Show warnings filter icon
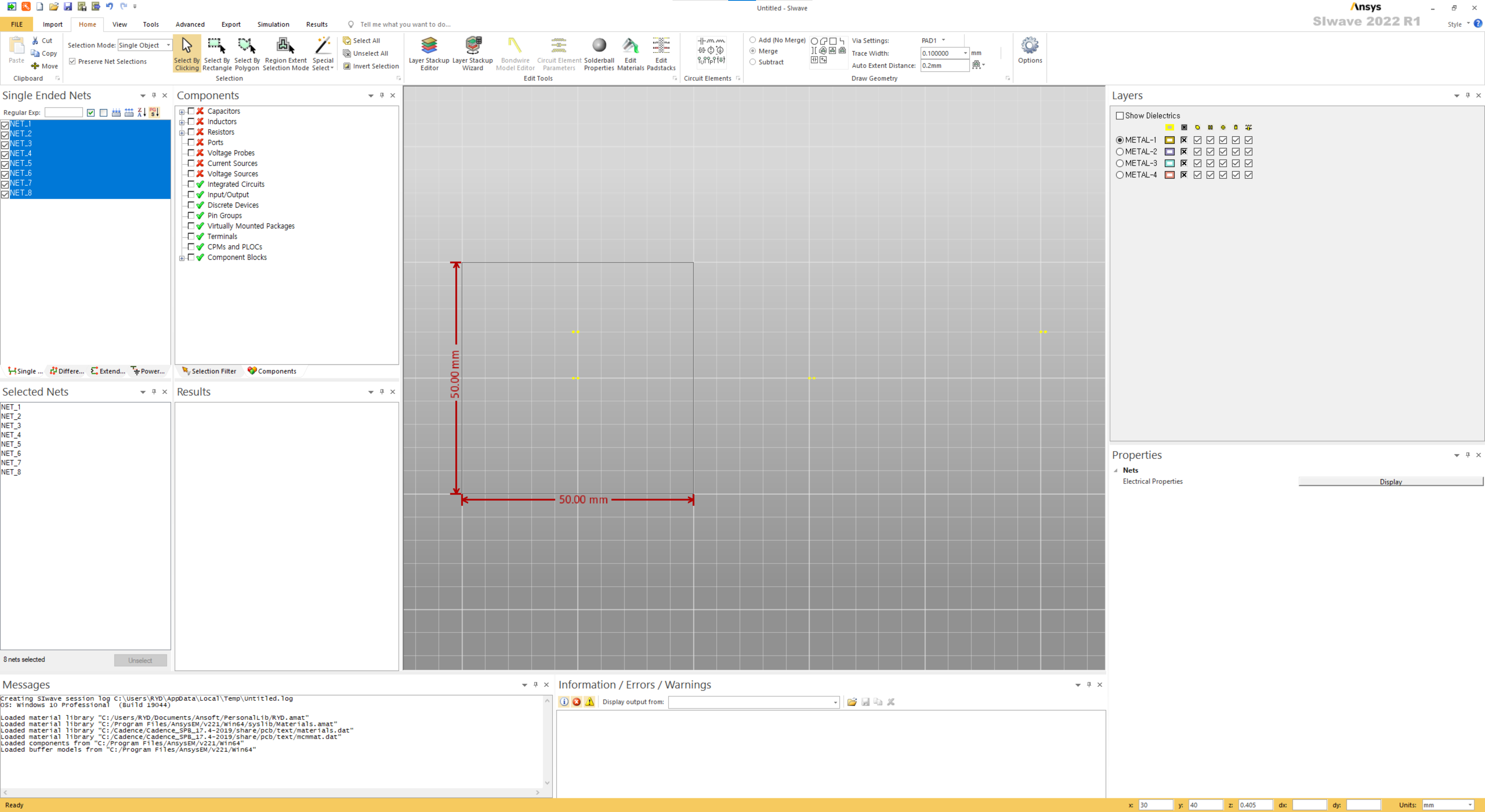This screenshot has height=812, width=1485. coord(589,702)
